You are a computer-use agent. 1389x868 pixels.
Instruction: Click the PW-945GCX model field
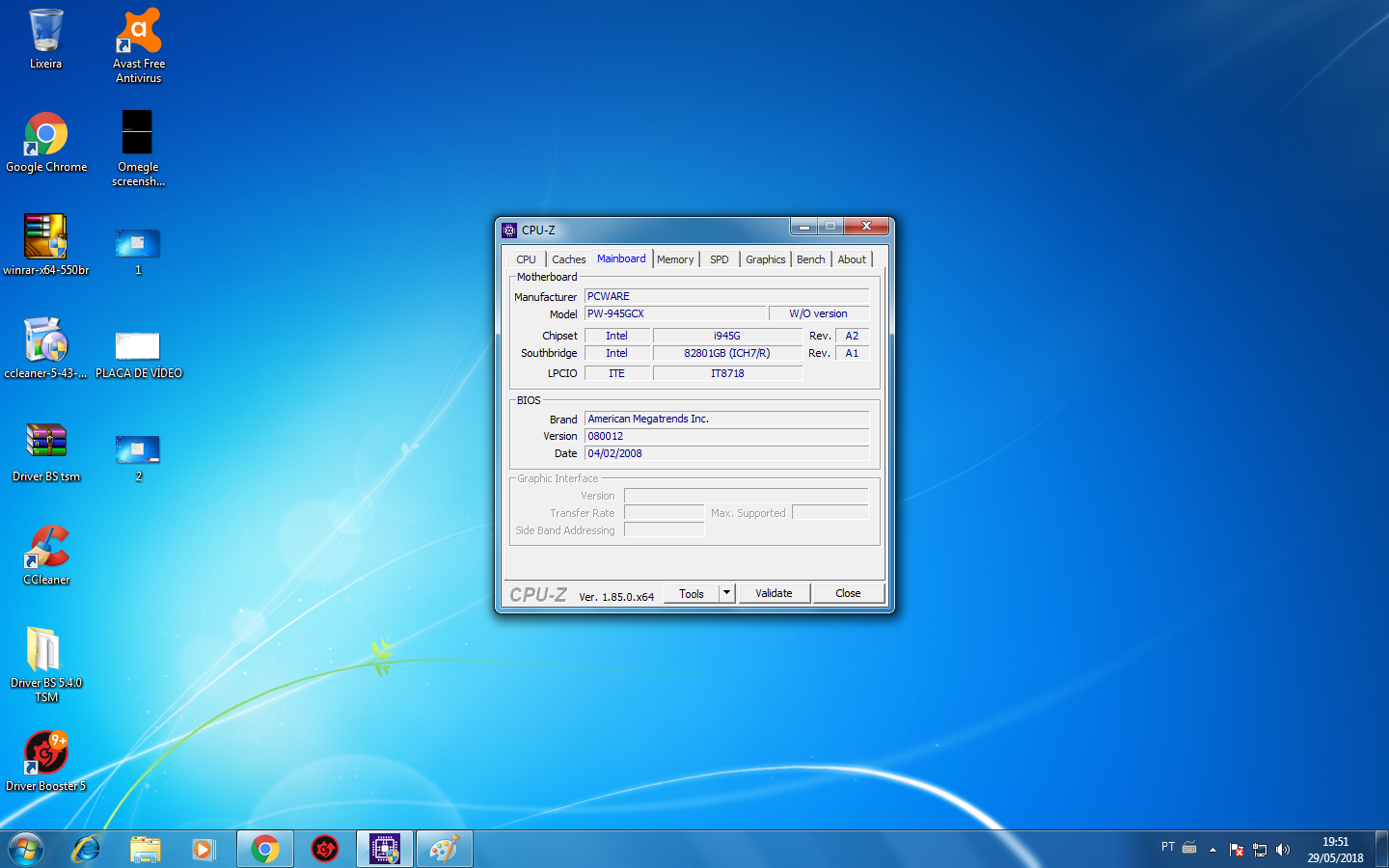point(676,313)
